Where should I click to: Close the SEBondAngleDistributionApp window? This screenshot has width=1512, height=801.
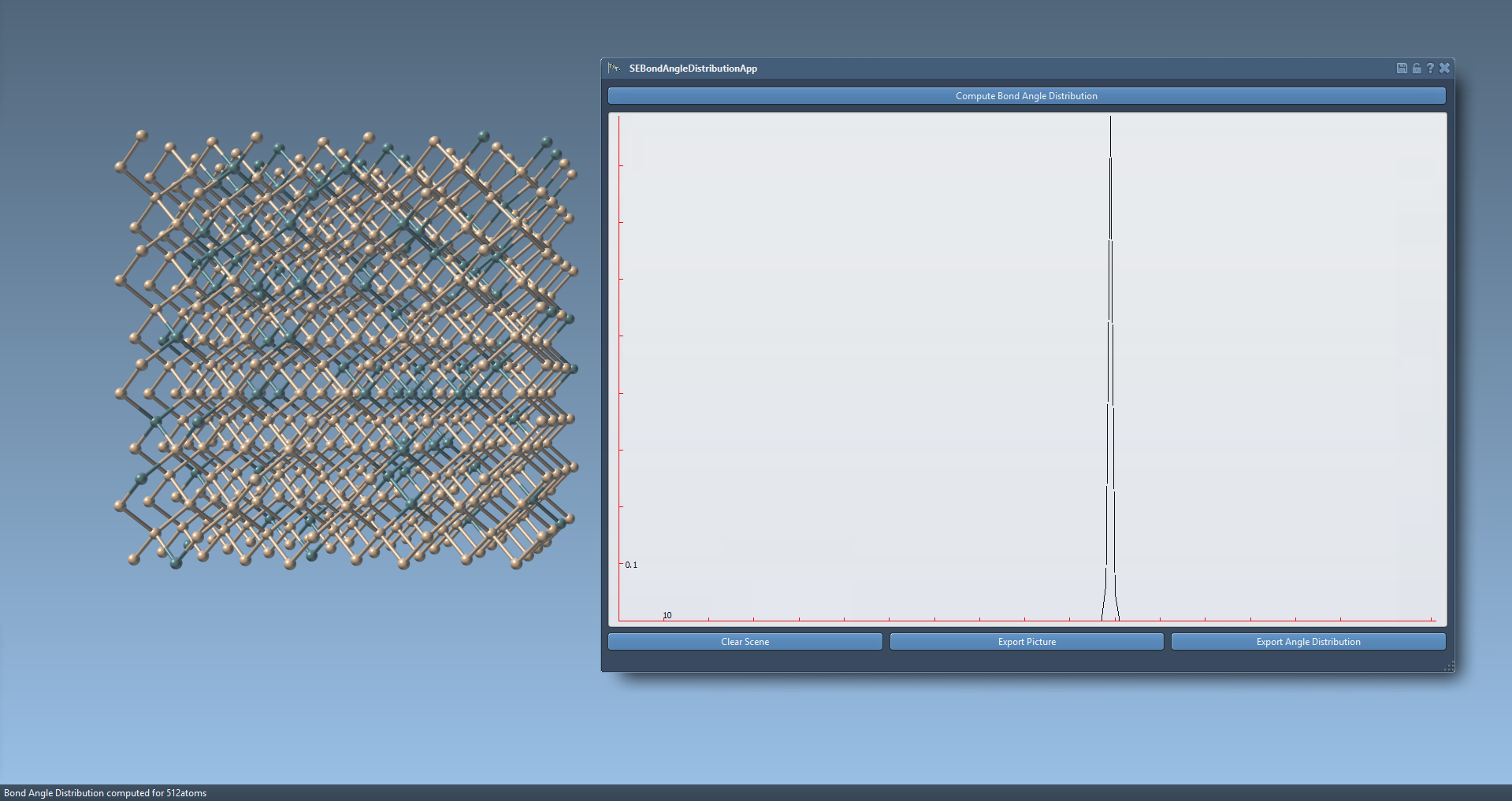click(x=1444, y=69)
